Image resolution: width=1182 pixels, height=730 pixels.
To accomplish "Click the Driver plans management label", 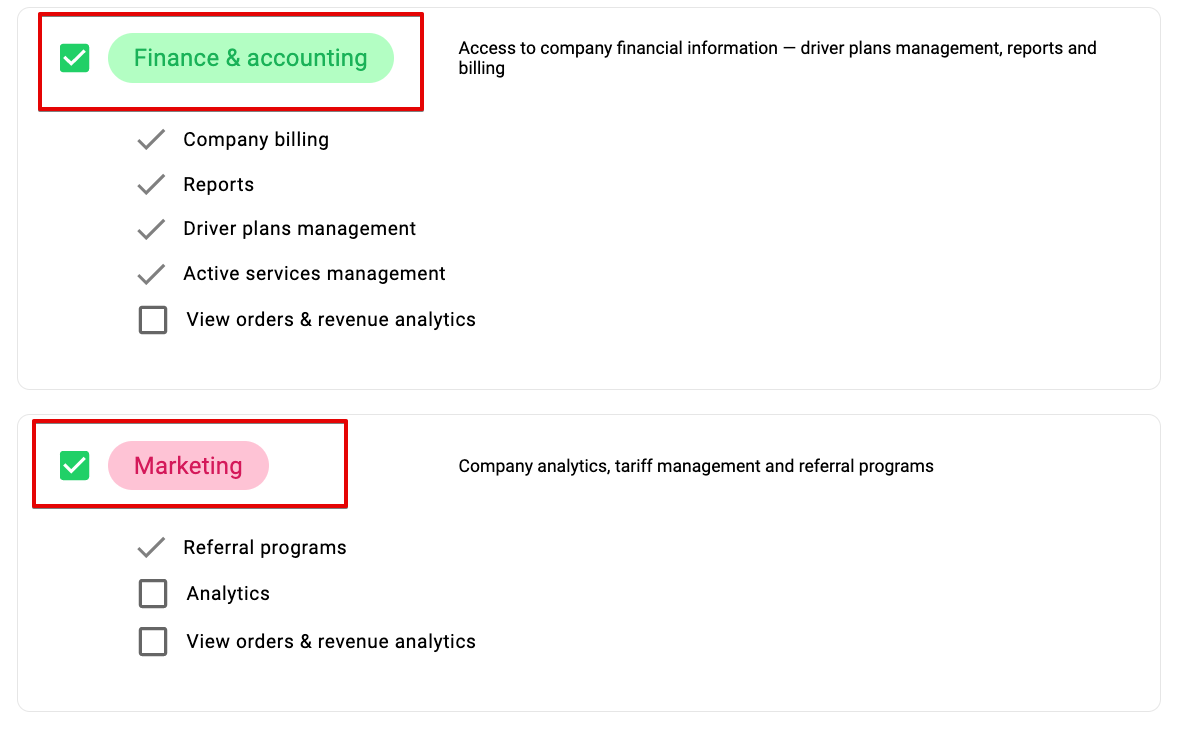I will point(300,229).
